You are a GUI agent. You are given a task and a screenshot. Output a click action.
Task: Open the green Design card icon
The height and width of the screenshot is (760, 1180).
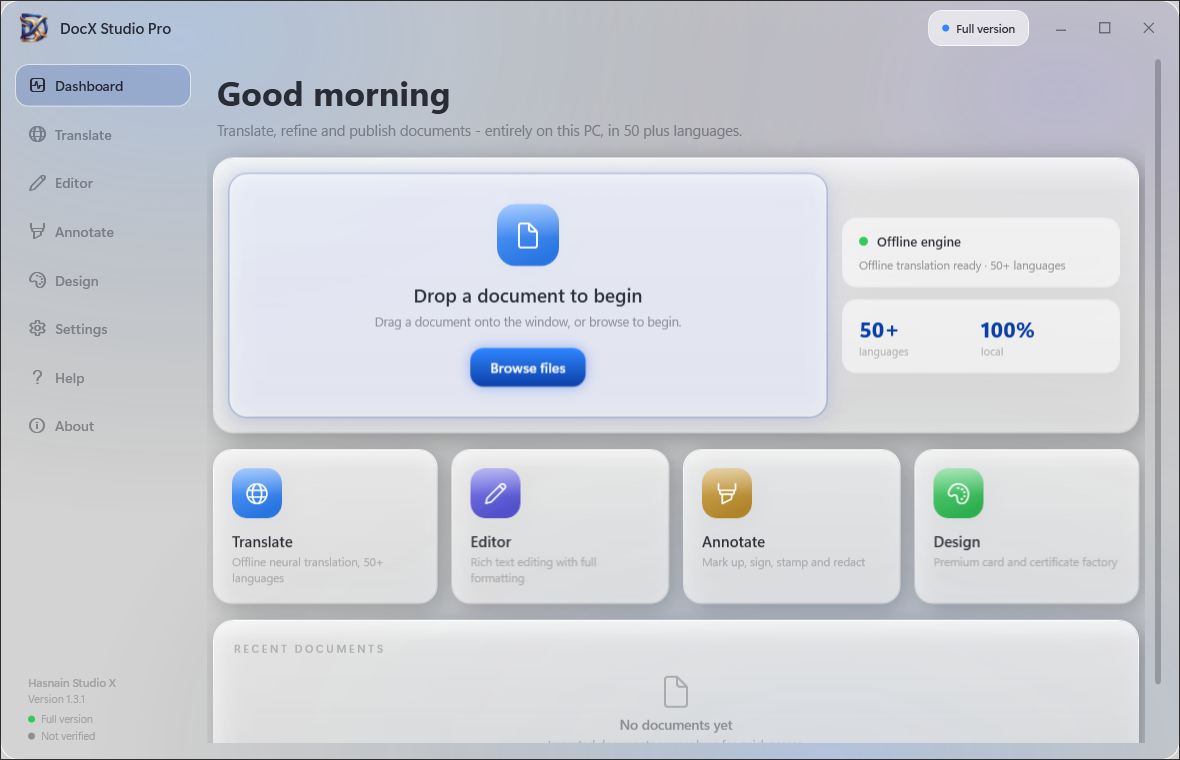(x=958, y=493)
